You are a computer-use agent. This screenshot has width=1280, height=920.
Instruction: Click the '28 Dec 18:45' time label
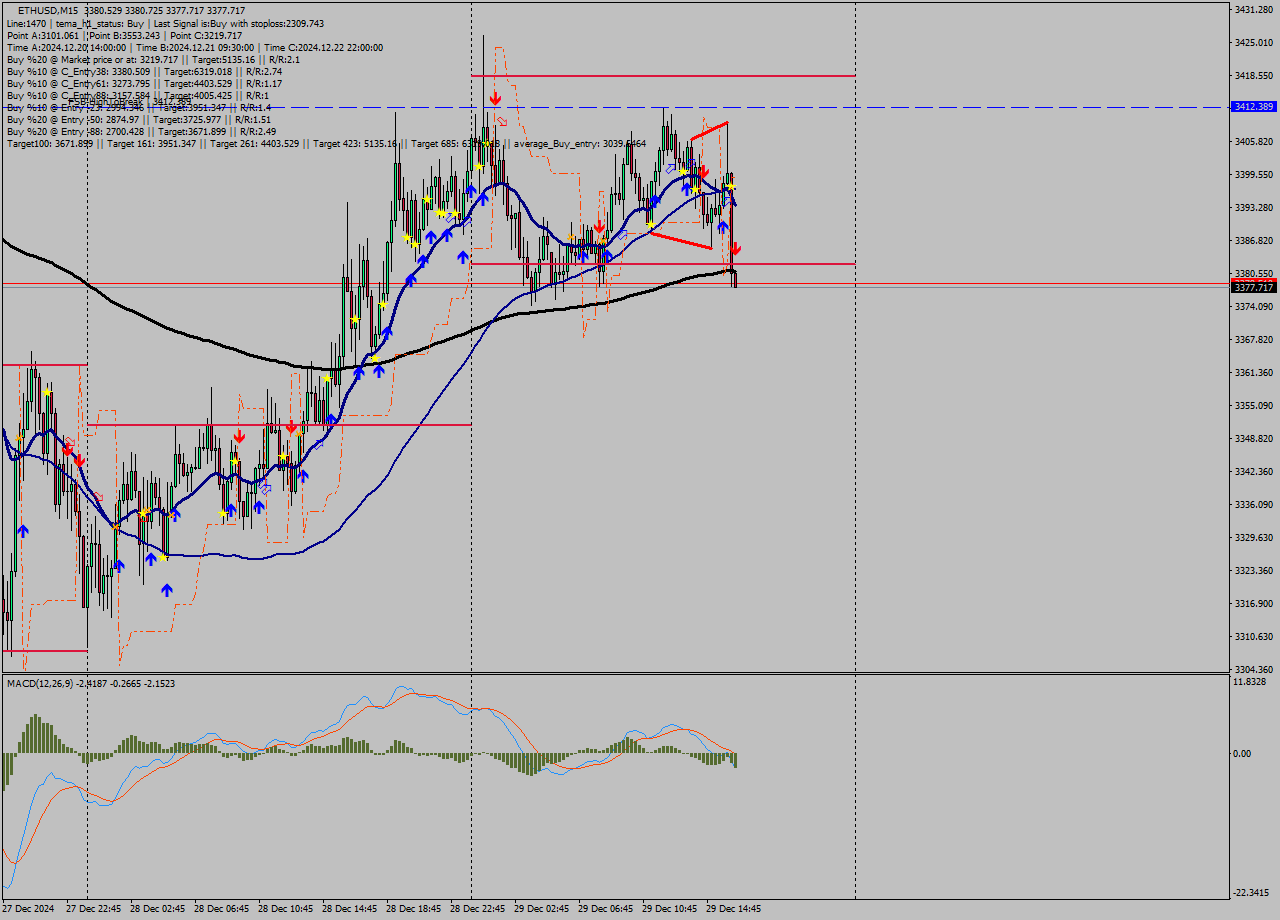tap(413, 909)
